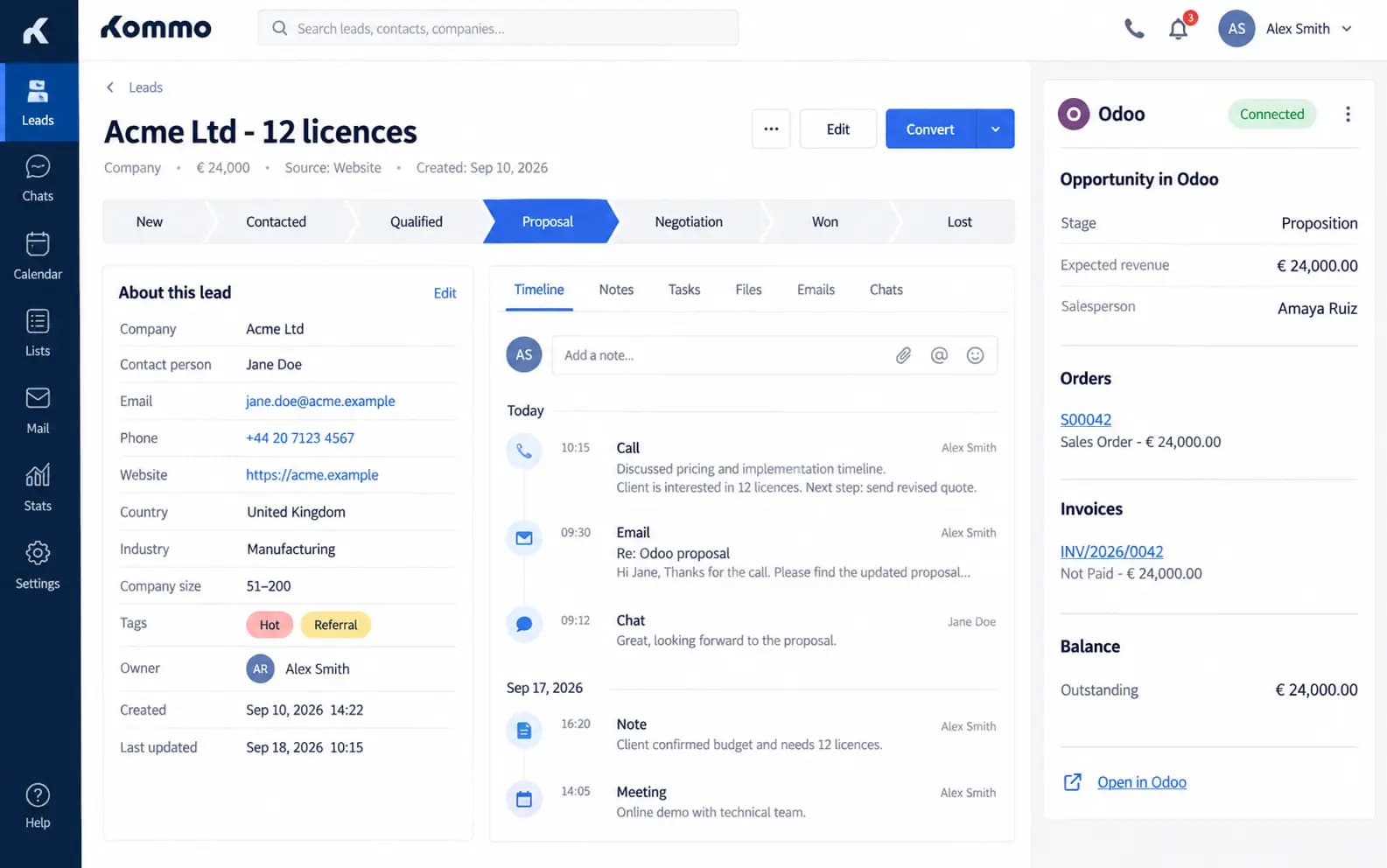Open the emoji picker in note box

975,355
